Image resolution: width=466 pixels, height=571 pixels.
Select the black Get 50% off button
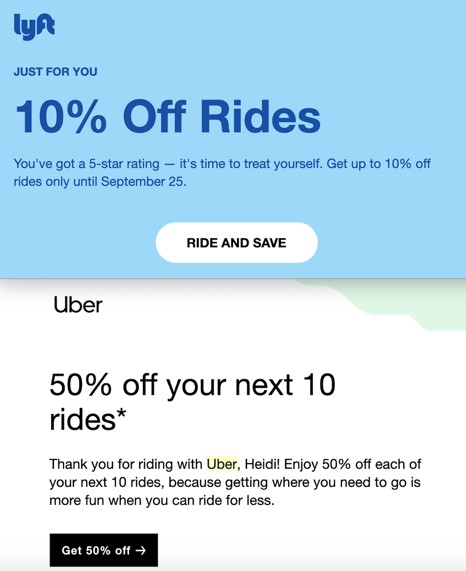click(104, 550)
